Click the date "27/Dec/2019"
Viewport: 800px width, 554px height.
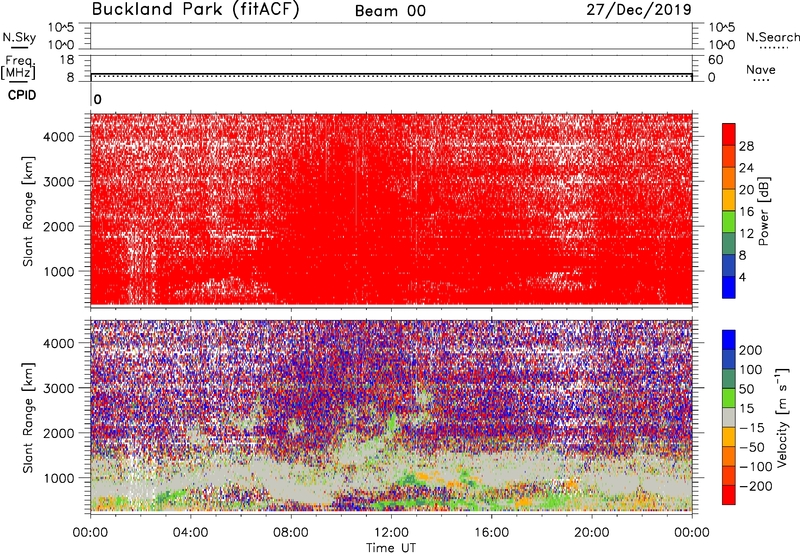[x=639, y=10]
